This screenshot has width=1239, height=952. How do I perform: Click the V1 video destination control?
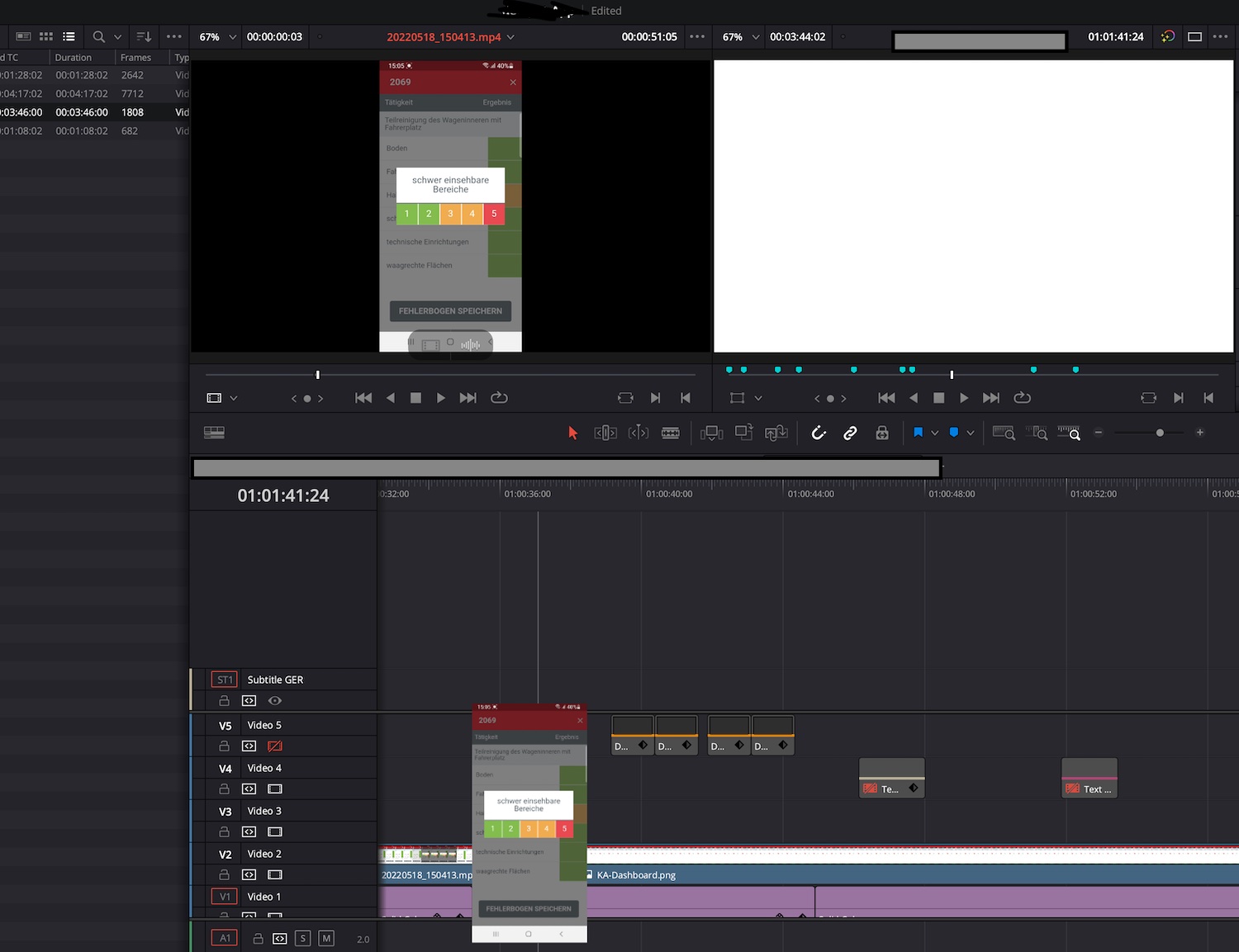(x=225, y=897)
